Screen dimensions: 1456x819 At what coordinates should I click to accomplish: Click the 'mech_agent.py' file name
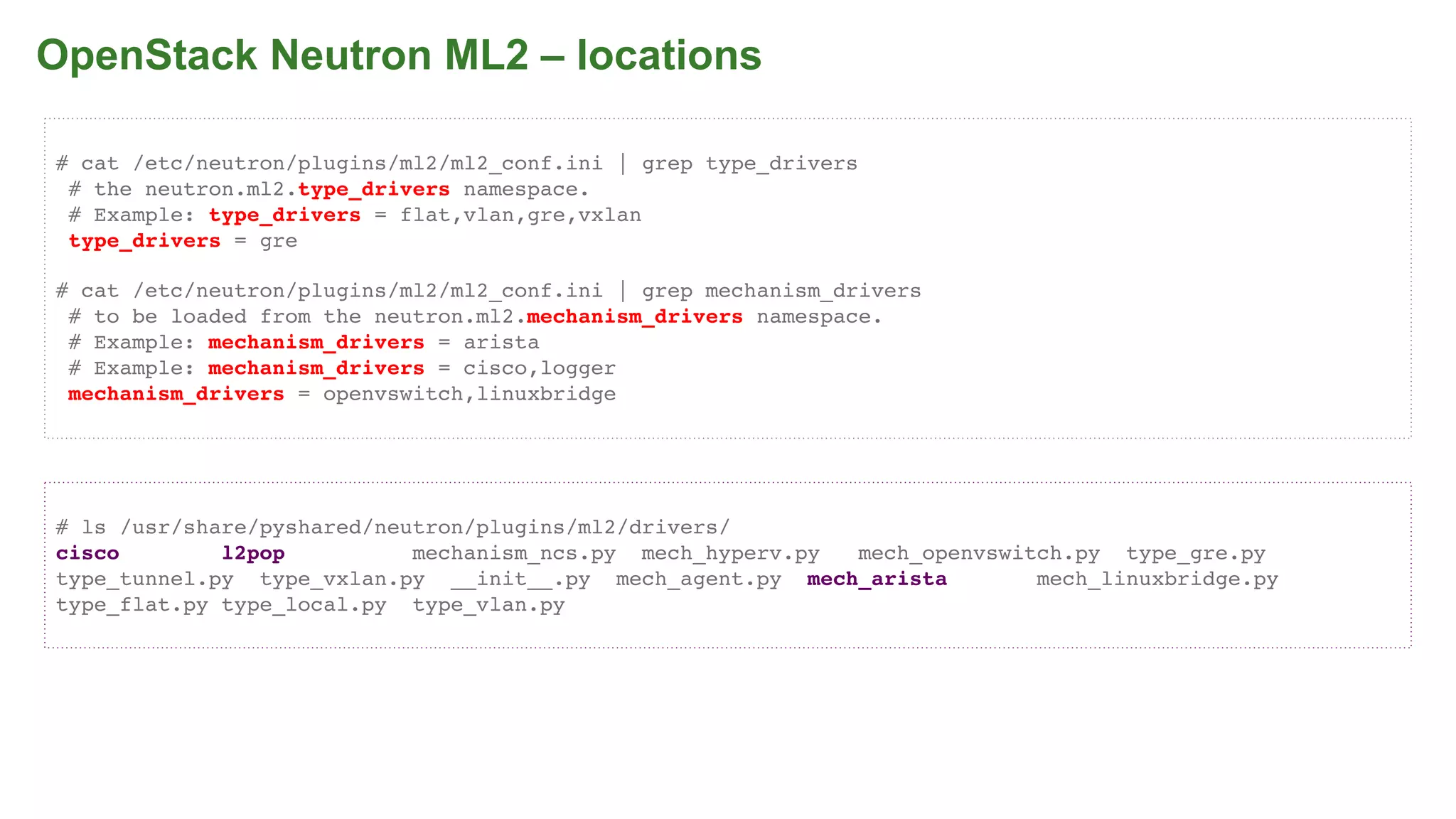[x=699, y=579]
